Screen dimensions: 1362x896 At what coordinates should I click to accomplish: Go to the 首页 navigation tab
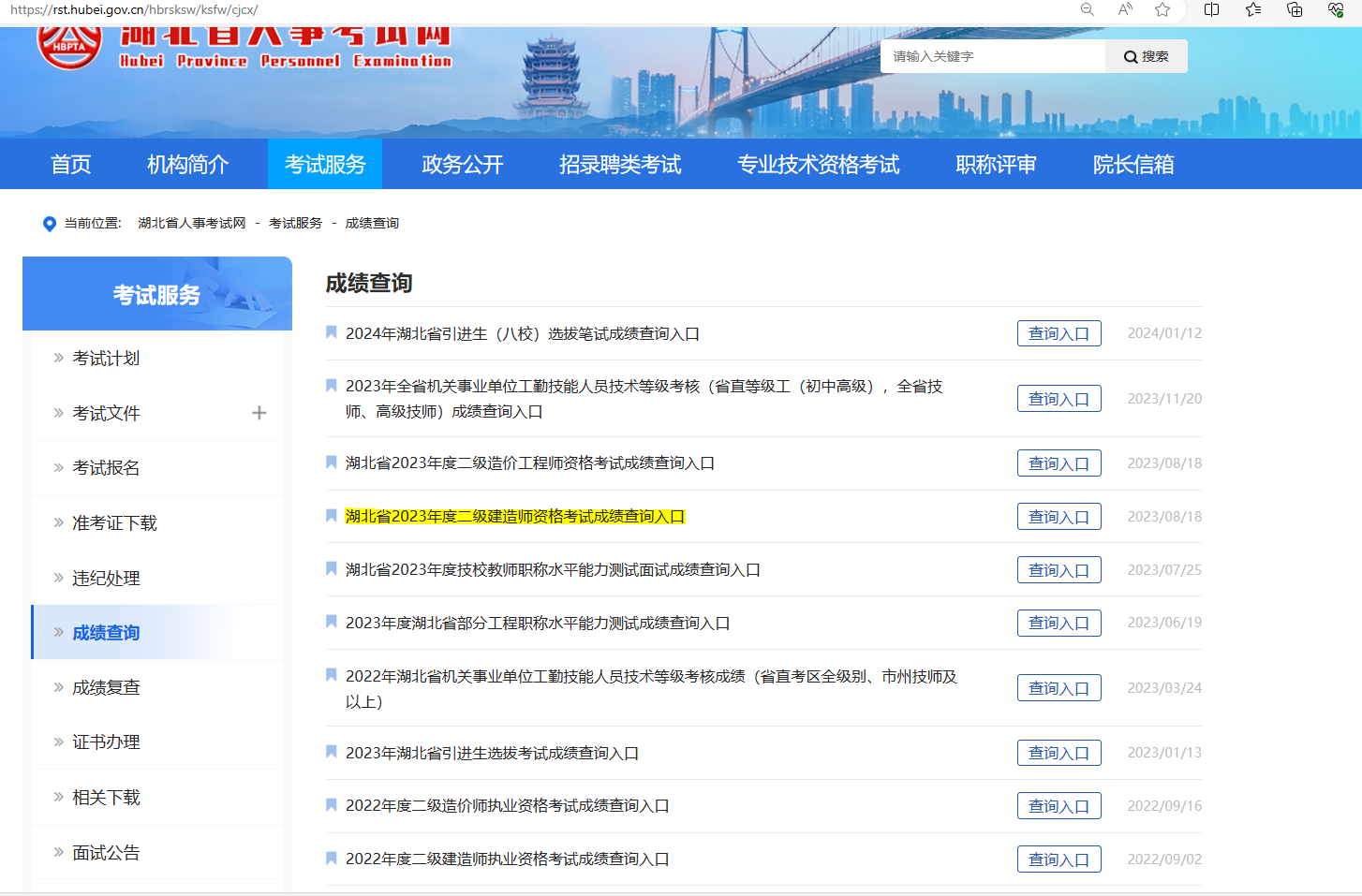[x=70, y=165]
